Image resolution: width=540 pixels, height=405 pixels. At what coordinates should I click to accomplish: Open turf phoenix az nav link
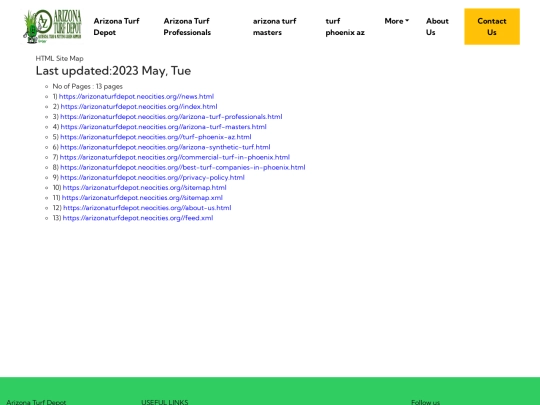click(x=345, y=27)
